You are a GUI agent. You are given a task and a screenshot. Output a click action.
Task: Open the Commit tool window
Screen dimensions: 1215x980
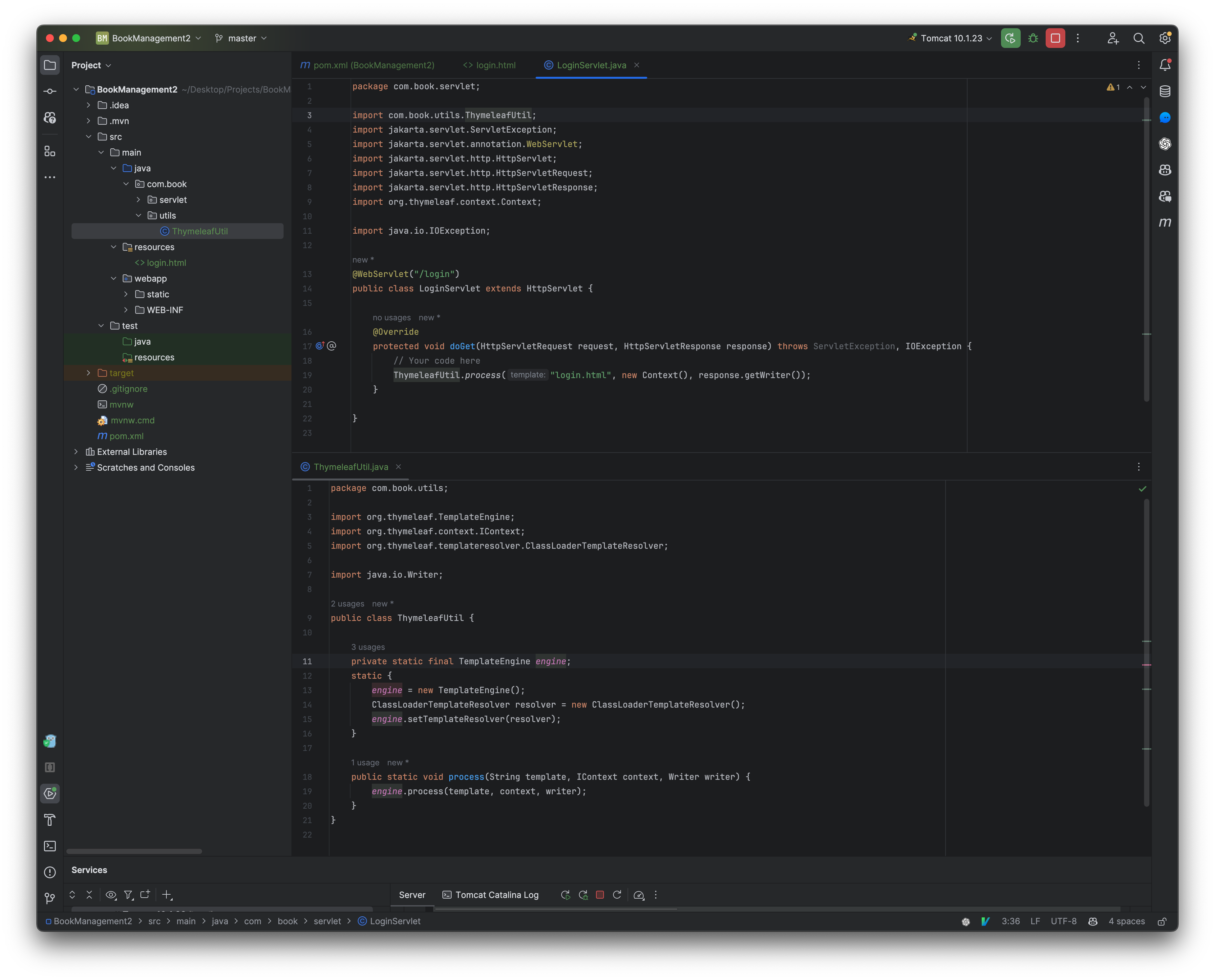click(x=50, y=91)
